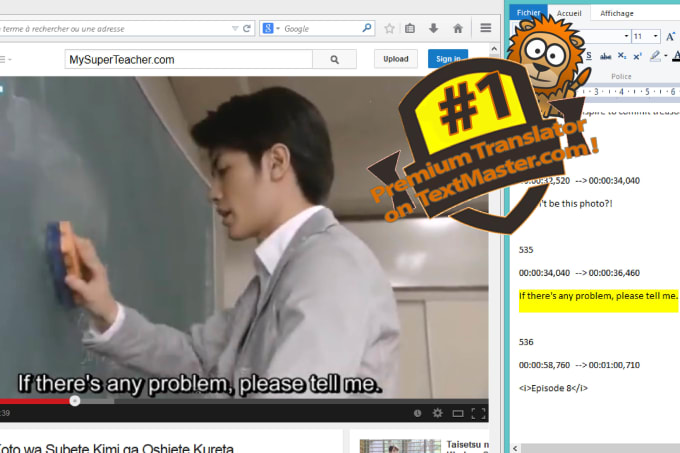The image size is (680, 453).
Task: Apply strikethrough formatting in editor
Action: (x=605, y=56)
